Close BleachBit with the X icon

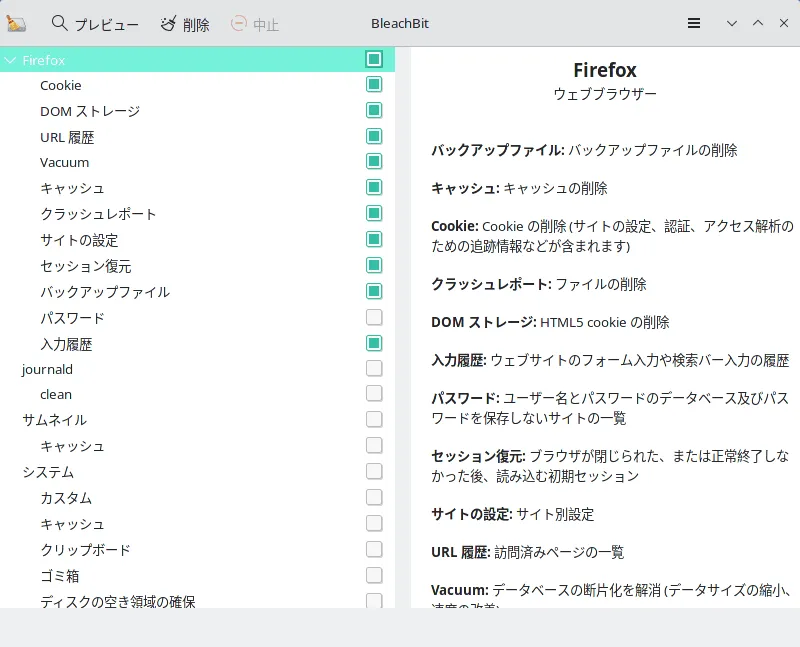pos(782,23)
